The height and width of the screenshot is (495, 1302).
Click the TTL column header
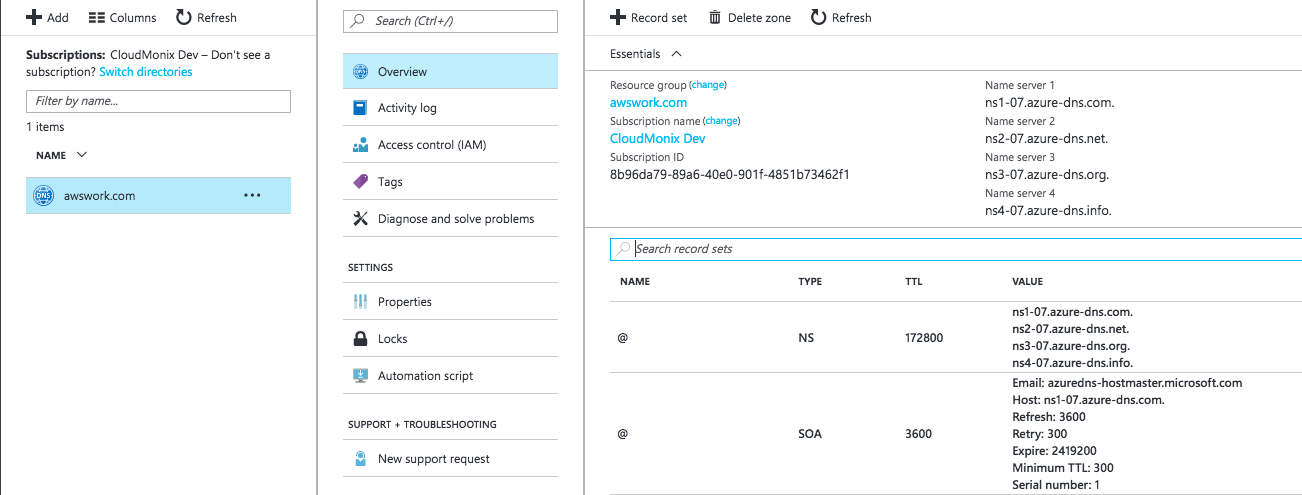click(x=913, y=282)
